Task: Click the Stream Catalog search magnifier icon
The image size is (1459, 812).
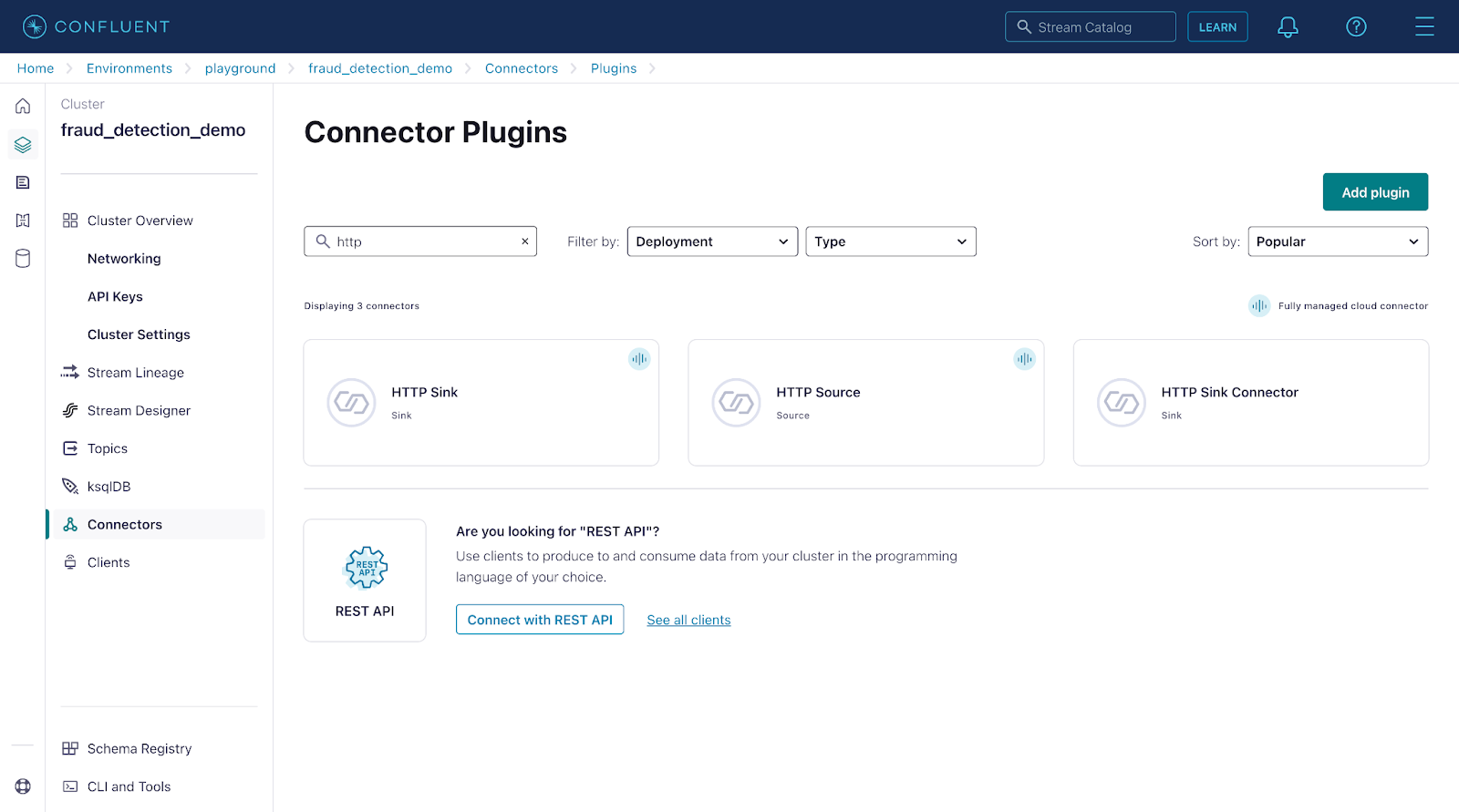Action: 1024,26
